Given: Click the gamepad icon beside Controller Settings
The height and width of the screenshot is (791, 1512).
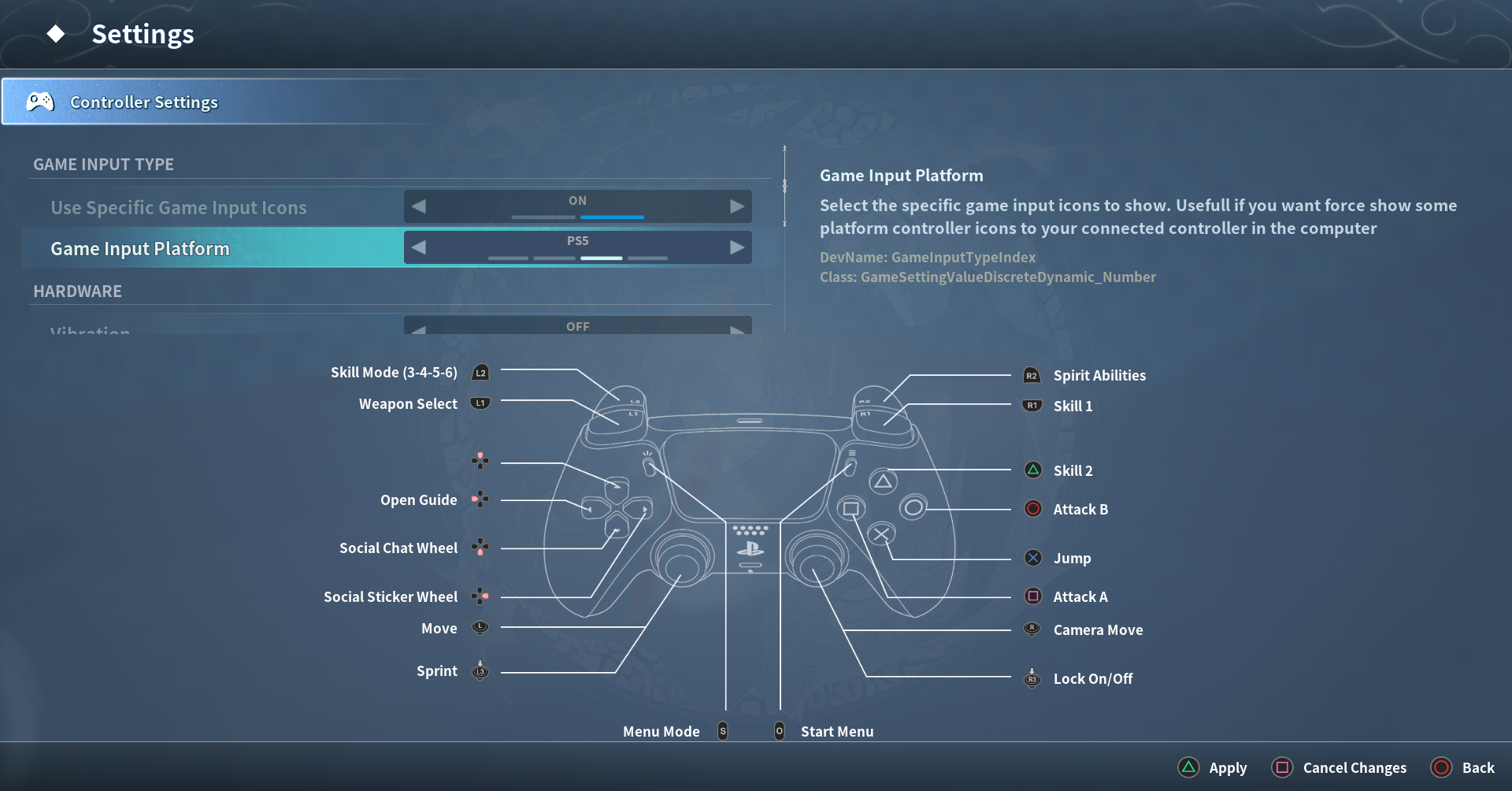Looking at the screenshot, I should 39,101.
